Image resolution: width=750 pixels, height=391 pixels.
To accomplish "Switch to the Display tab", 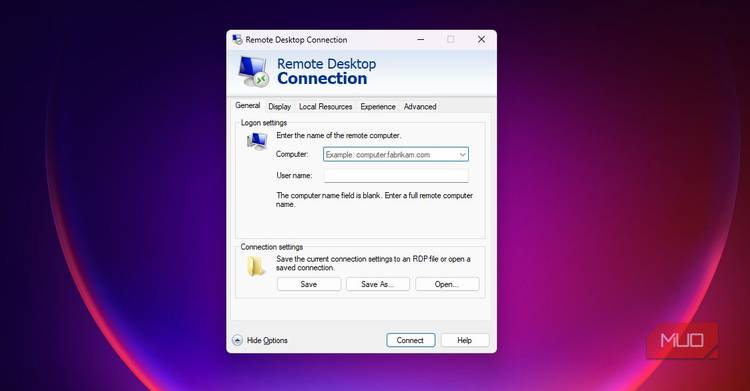I will 279,107.
